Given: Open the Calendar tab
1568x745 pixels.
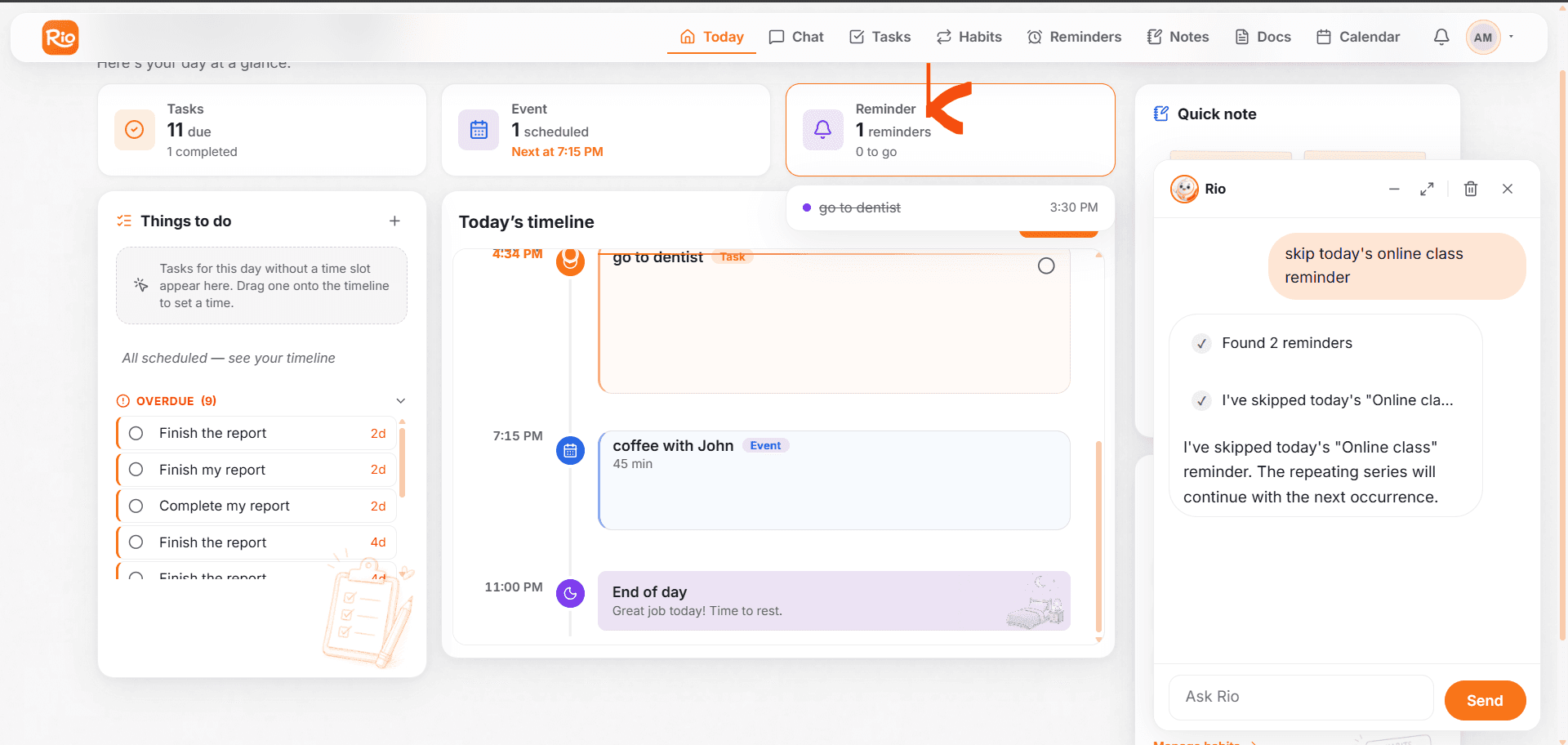Looking at the screenshot, I should pyautogui.click(x=1358, y=37).
